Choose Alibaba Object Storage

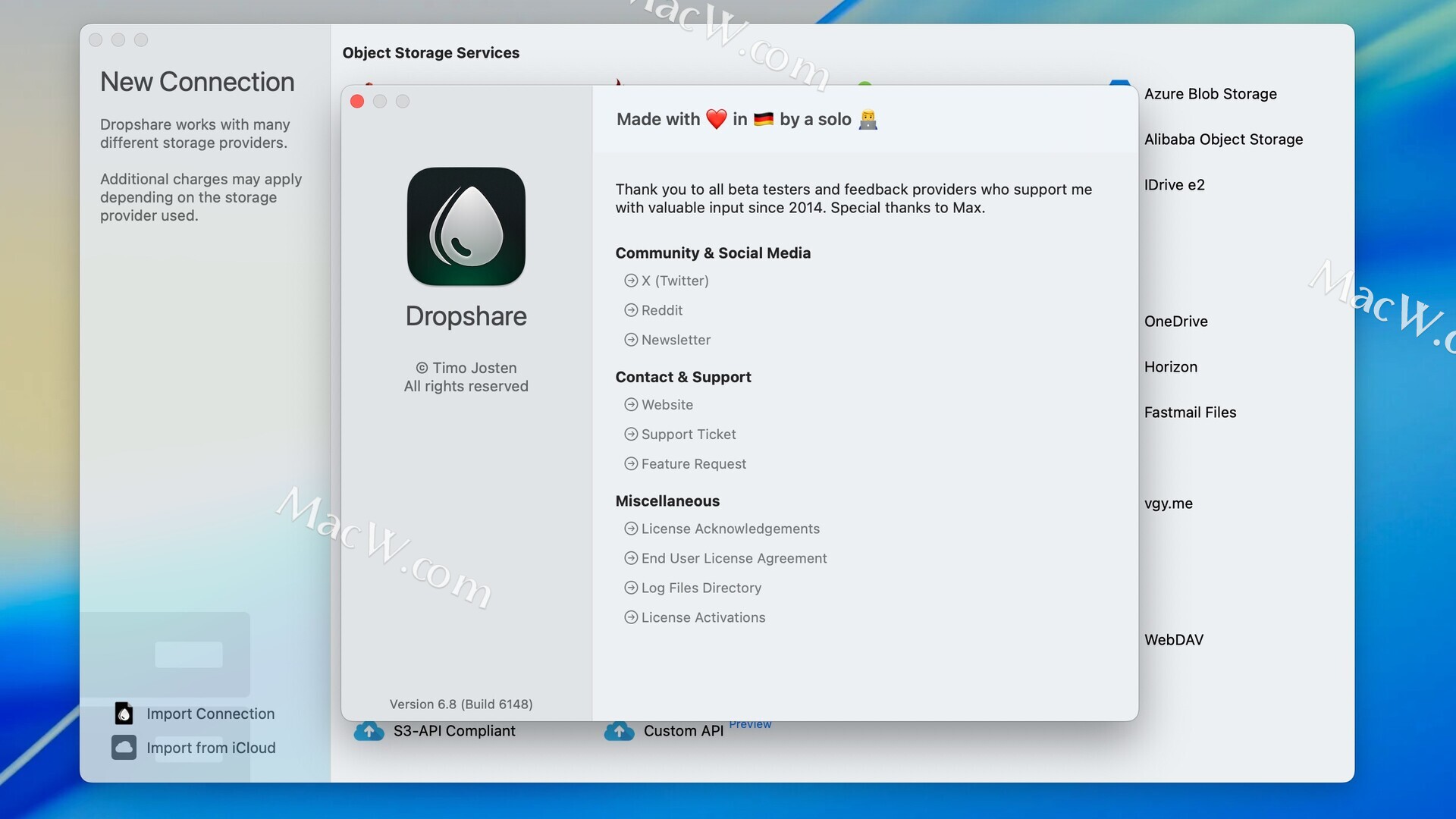[1222, 140]
